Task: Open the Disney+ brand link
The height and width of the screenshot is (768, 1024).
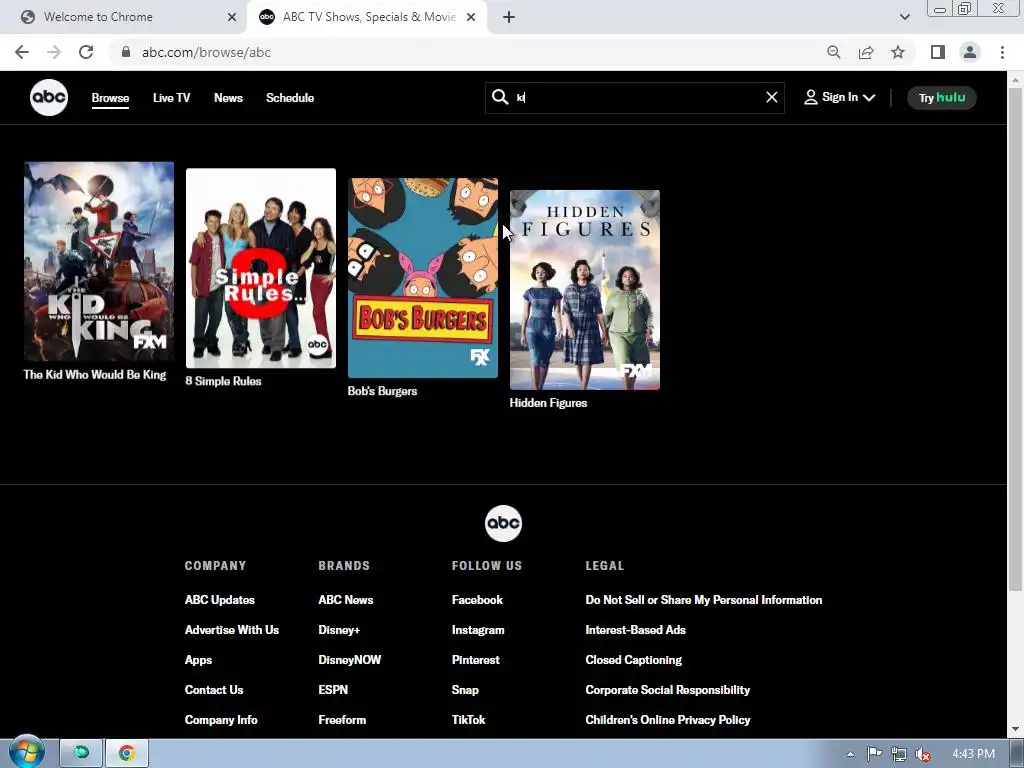Action: coord(340,630)
